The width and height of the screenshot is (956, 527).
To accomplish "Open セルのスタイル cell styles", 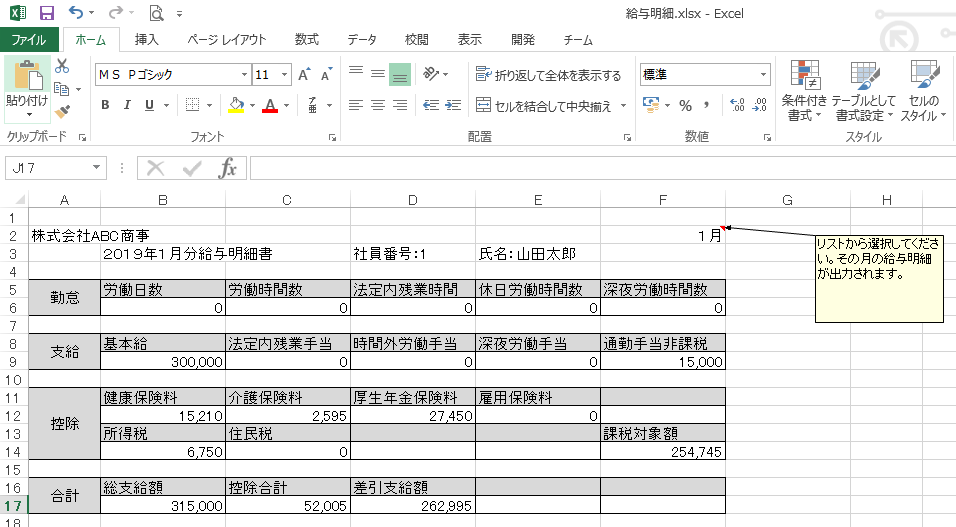I will [x=923, y=90].
